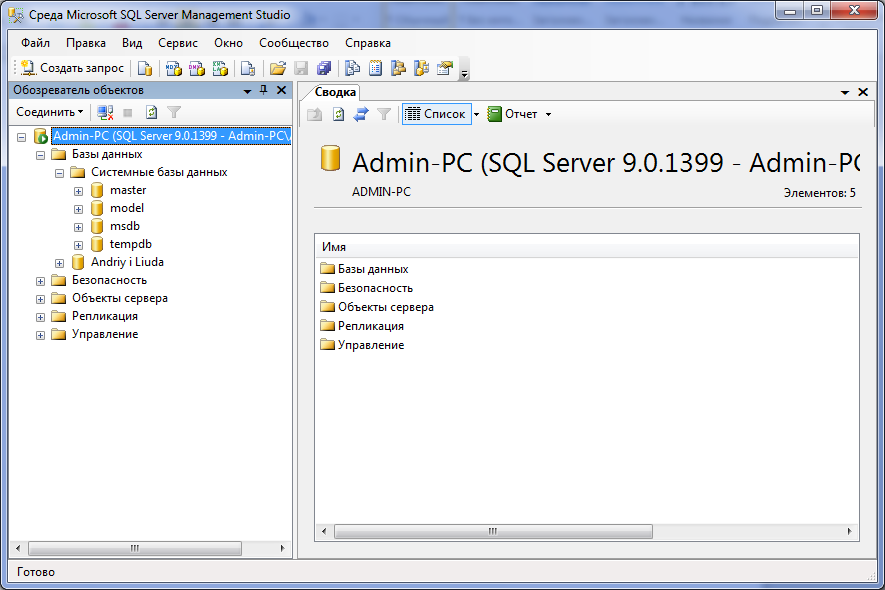
Task: Open the Template Explorer toolbar icon
Action: pyautogui.click(x=422, y=68)
